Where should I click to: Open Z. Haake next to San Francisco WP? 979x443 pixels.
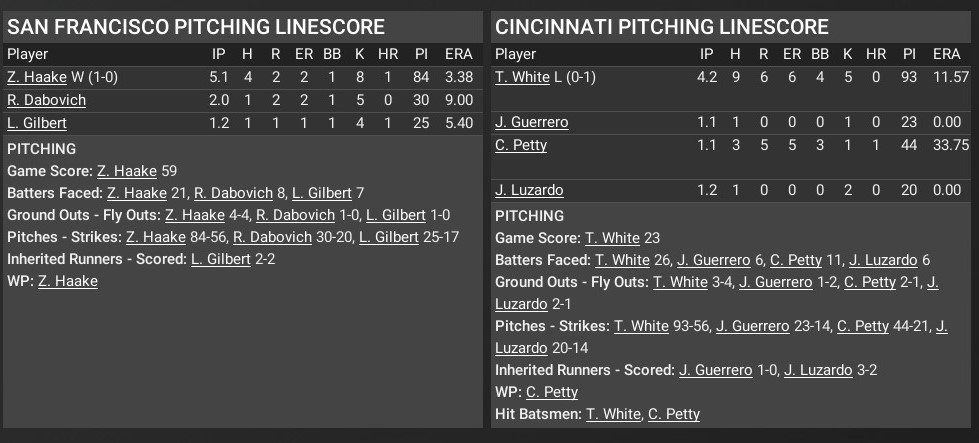(68, 282)
